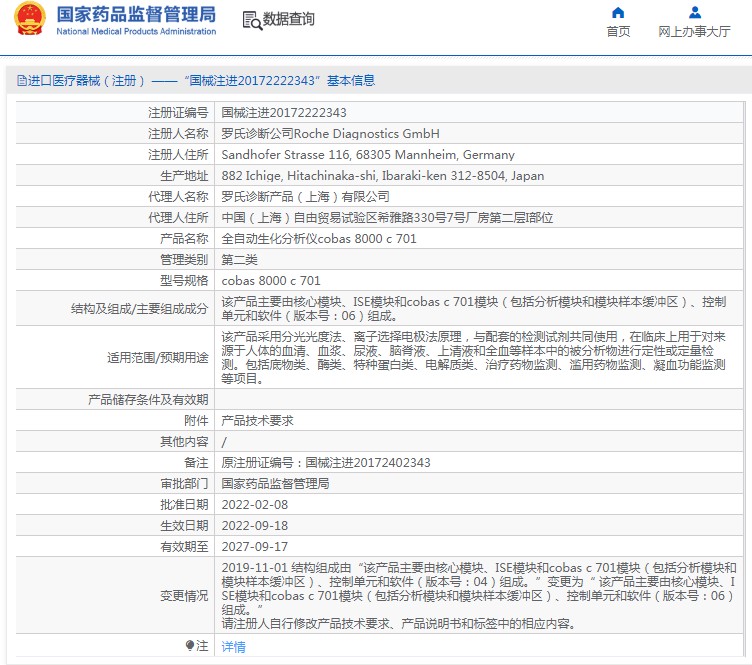The width and height of the screenshot is (752, 665).
Task: Click the 代理人名称 row label
Action: pyautogui.click(x=178, y=197)
